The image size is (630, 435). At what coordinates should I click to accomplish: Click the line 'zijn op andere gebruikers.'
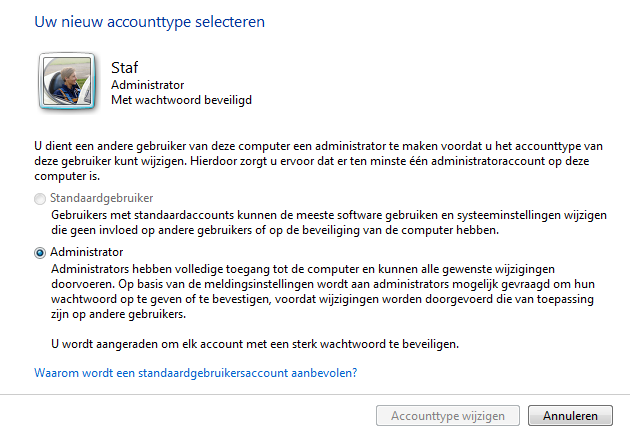119,314
